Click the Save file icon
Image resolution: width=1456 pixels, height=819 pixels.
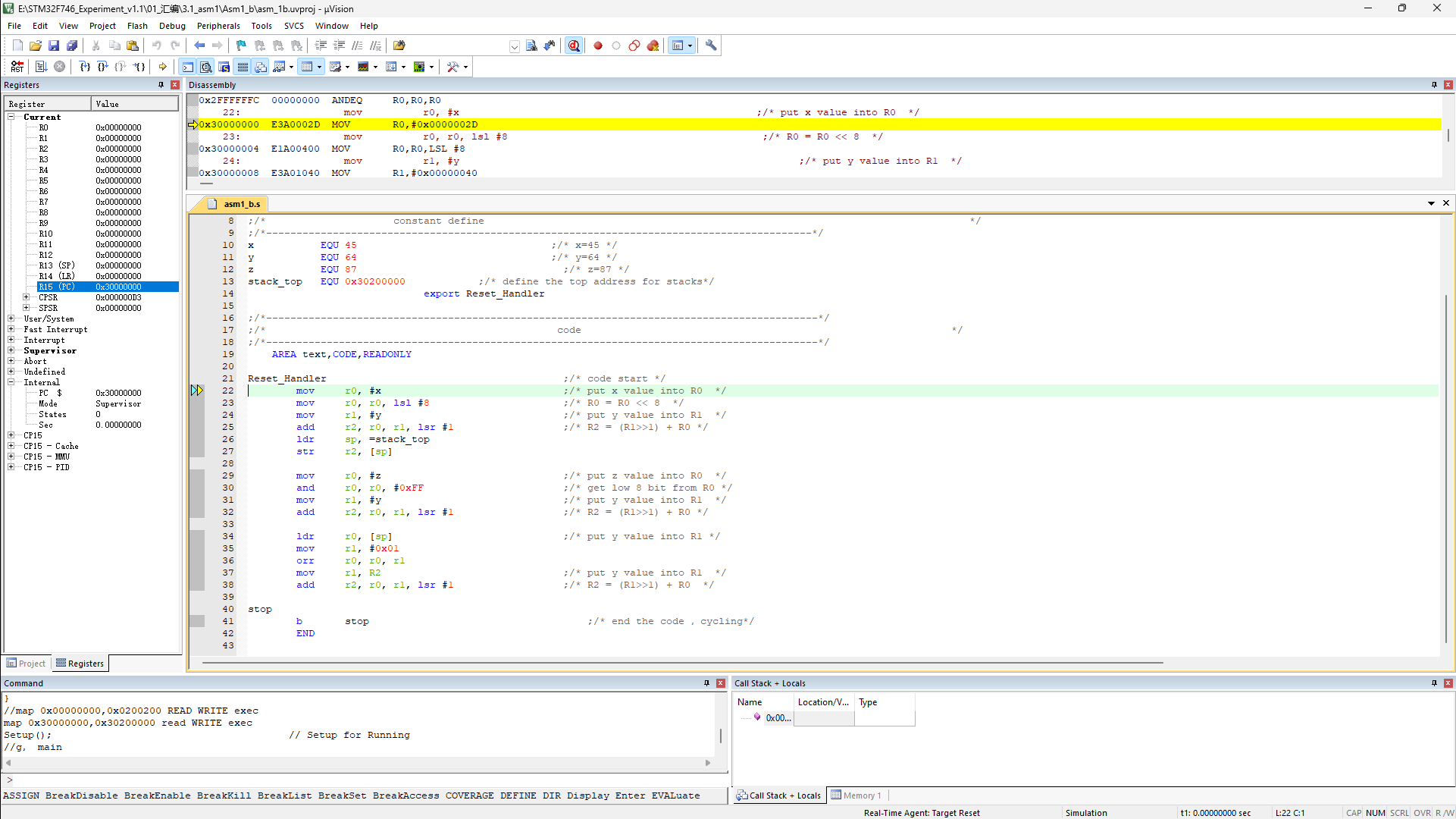[x=54, y=45]
